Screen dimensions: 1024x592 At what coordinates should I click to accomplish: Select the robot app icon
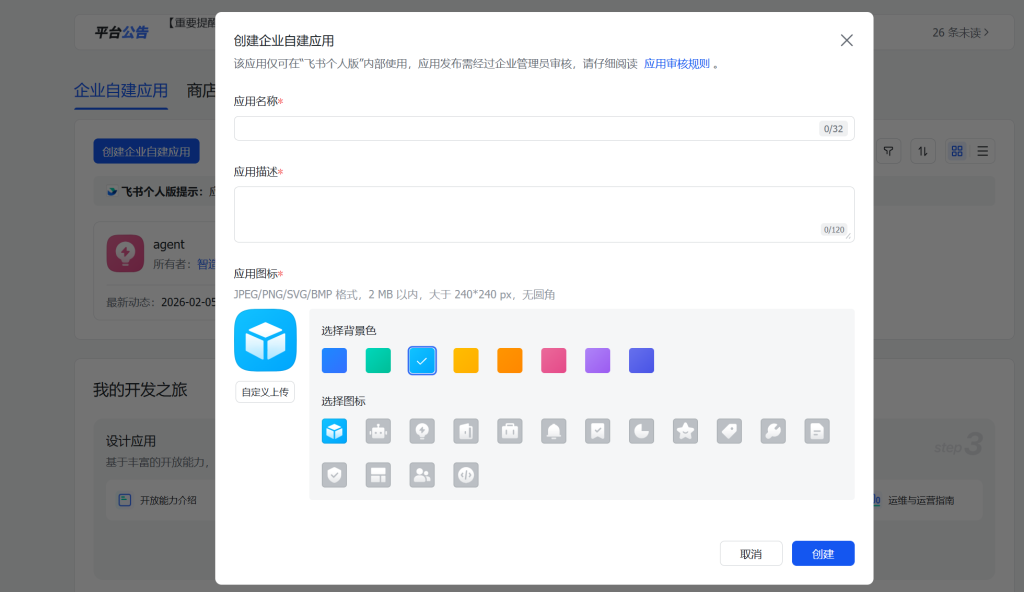[x=378, y=431]
